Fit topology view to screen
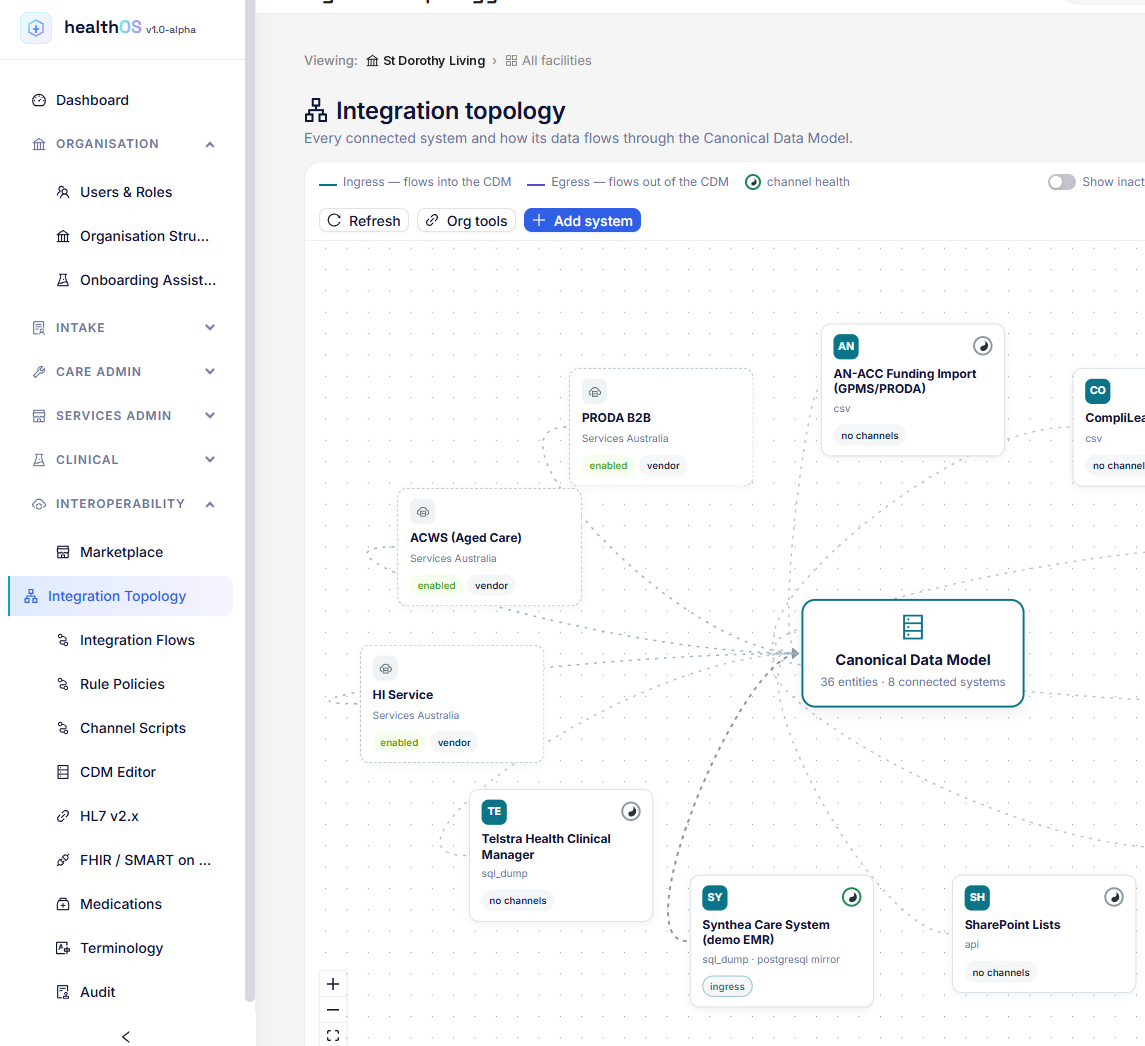The width and height of the screenshot is (1145, 1046). coord(333,1035)
